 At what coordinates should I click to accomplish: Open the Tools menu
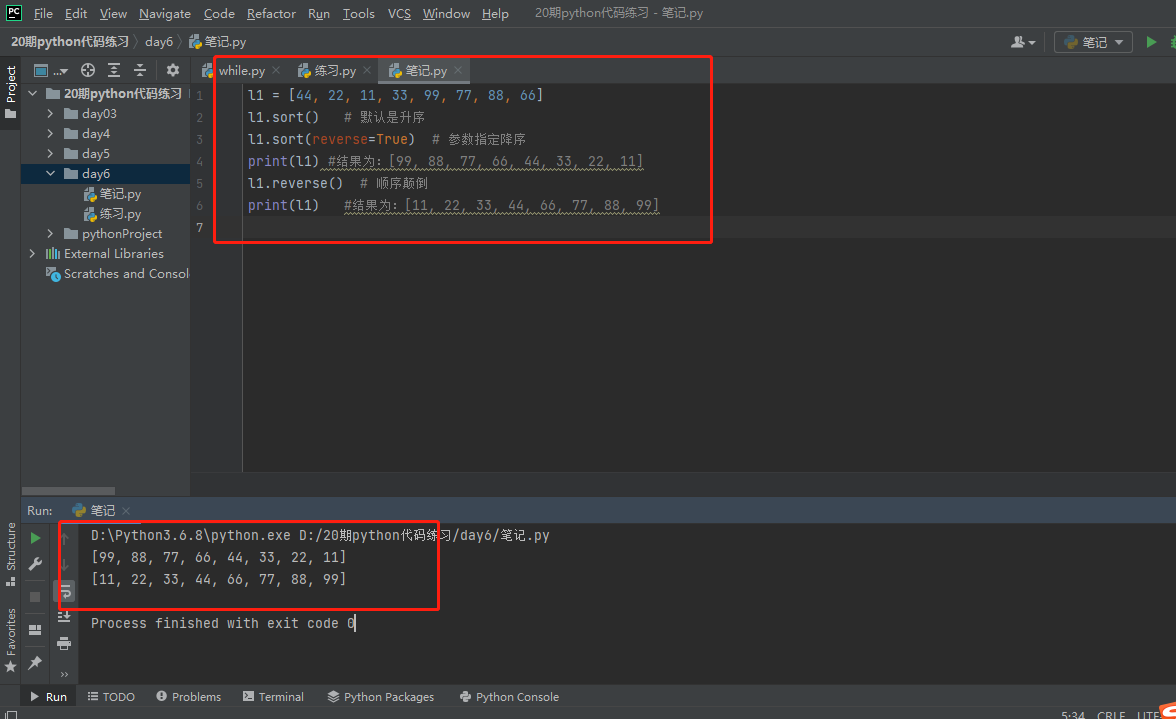pyautogui.click(x=358, y=13)
